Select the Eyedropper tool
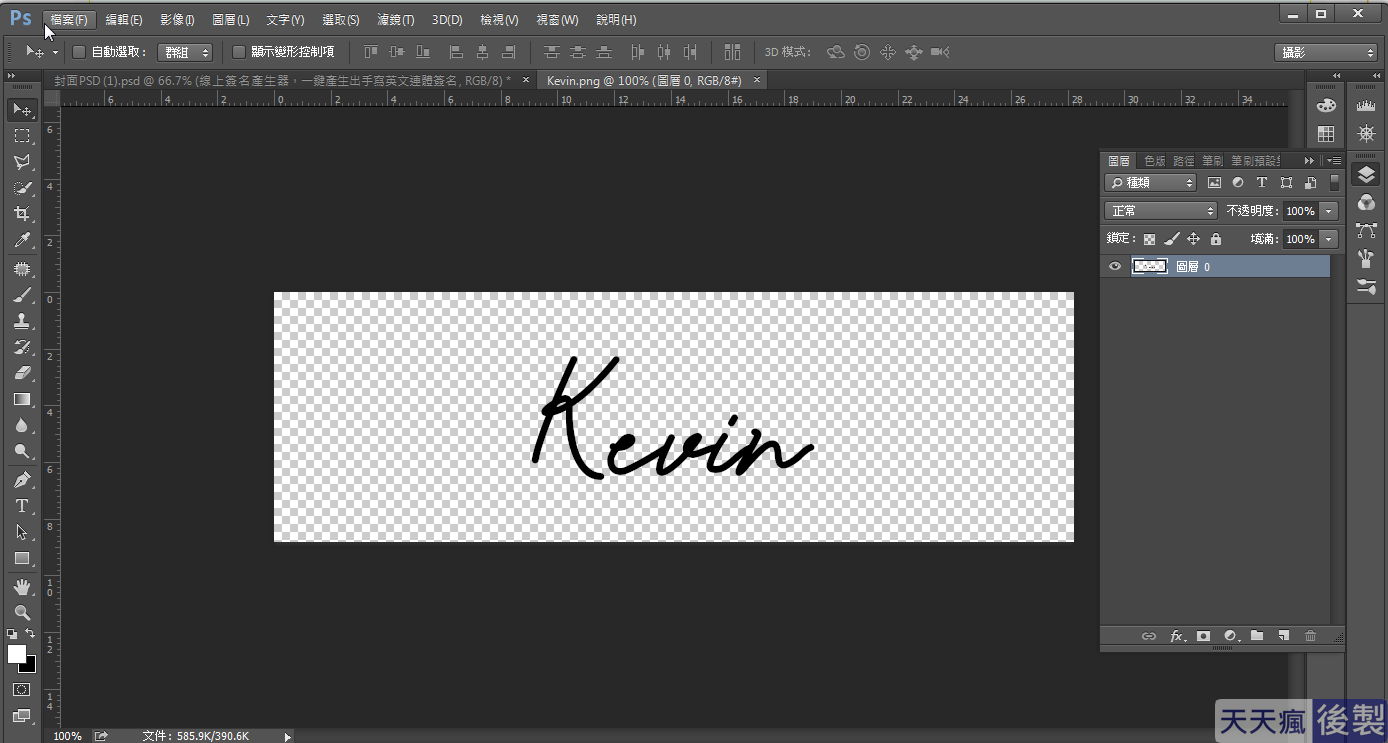1388x743 pixels. [x=22, y=240]
